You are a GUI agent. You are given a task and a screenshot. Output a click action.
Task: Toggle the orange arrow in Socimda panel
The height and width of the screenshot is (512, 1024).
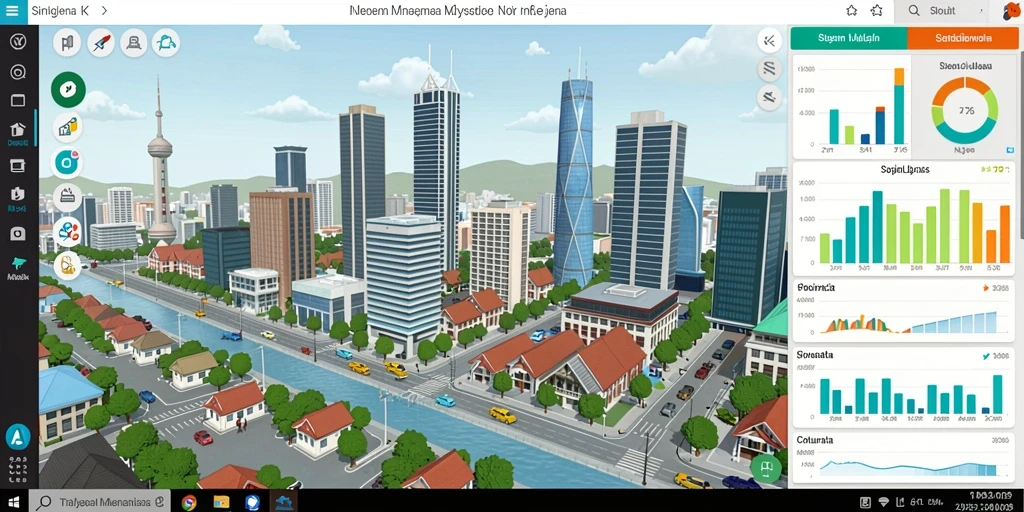[x=986, y=287]
